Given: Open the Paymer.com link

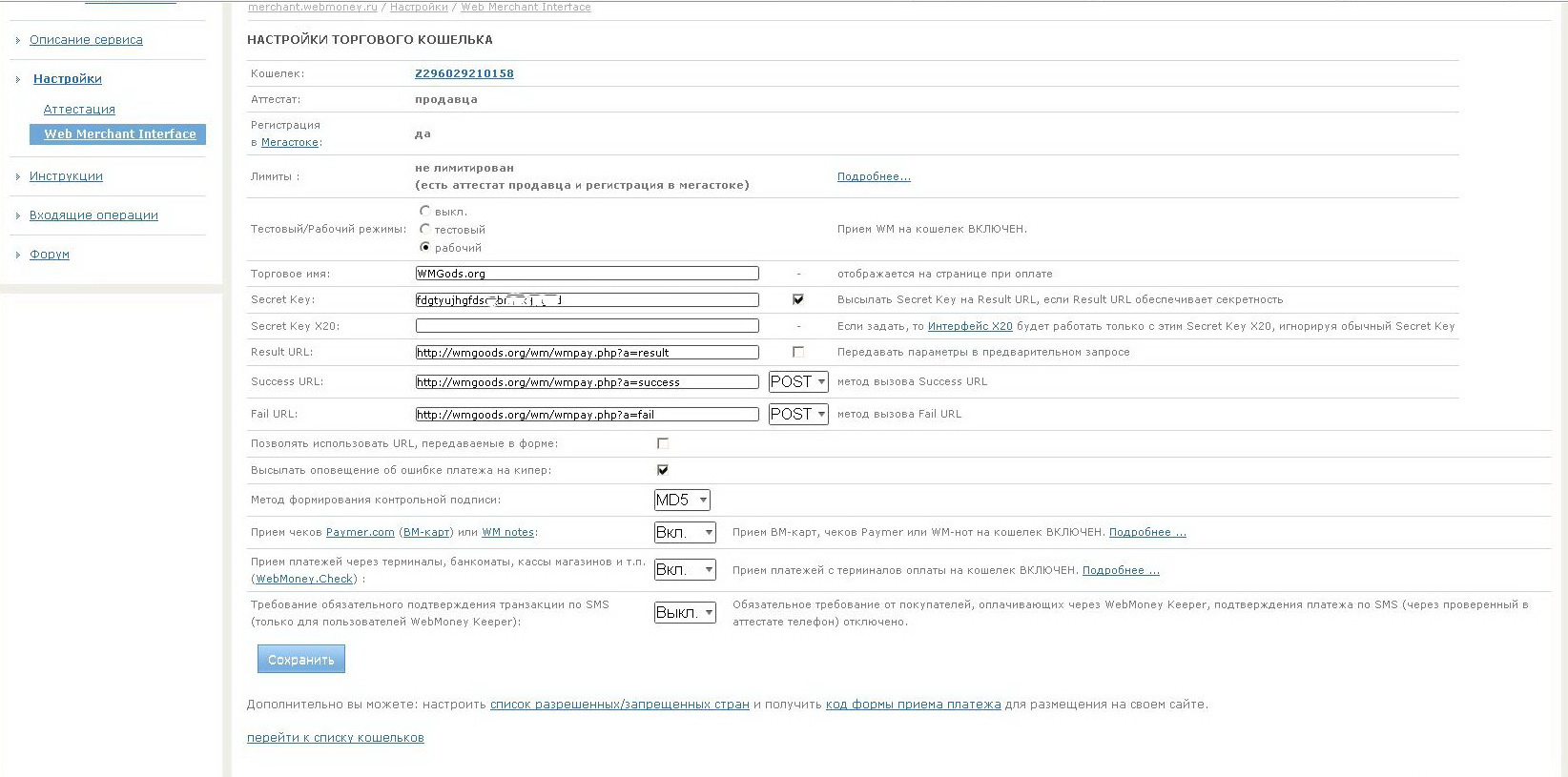Looking at the screenshot, I should click(x=361, y=532).
